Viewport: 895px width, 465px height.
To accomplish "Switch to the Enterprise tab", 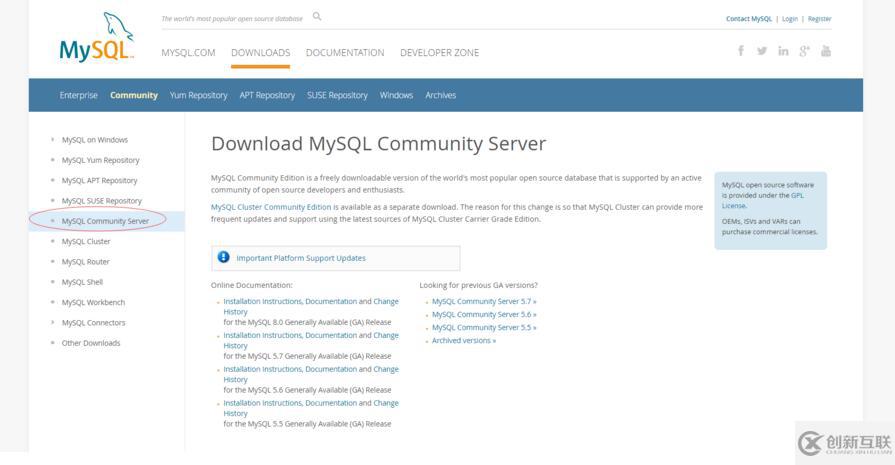I will coord(79,95).
